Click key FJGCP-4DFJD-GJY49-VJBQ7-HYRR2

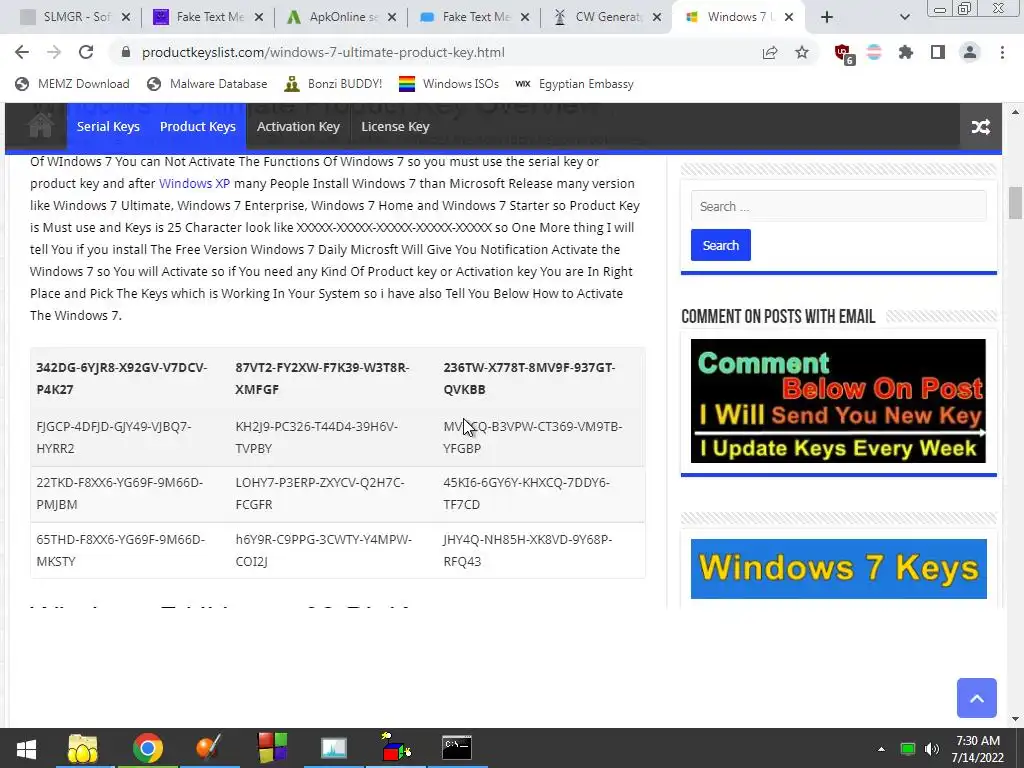114,438
